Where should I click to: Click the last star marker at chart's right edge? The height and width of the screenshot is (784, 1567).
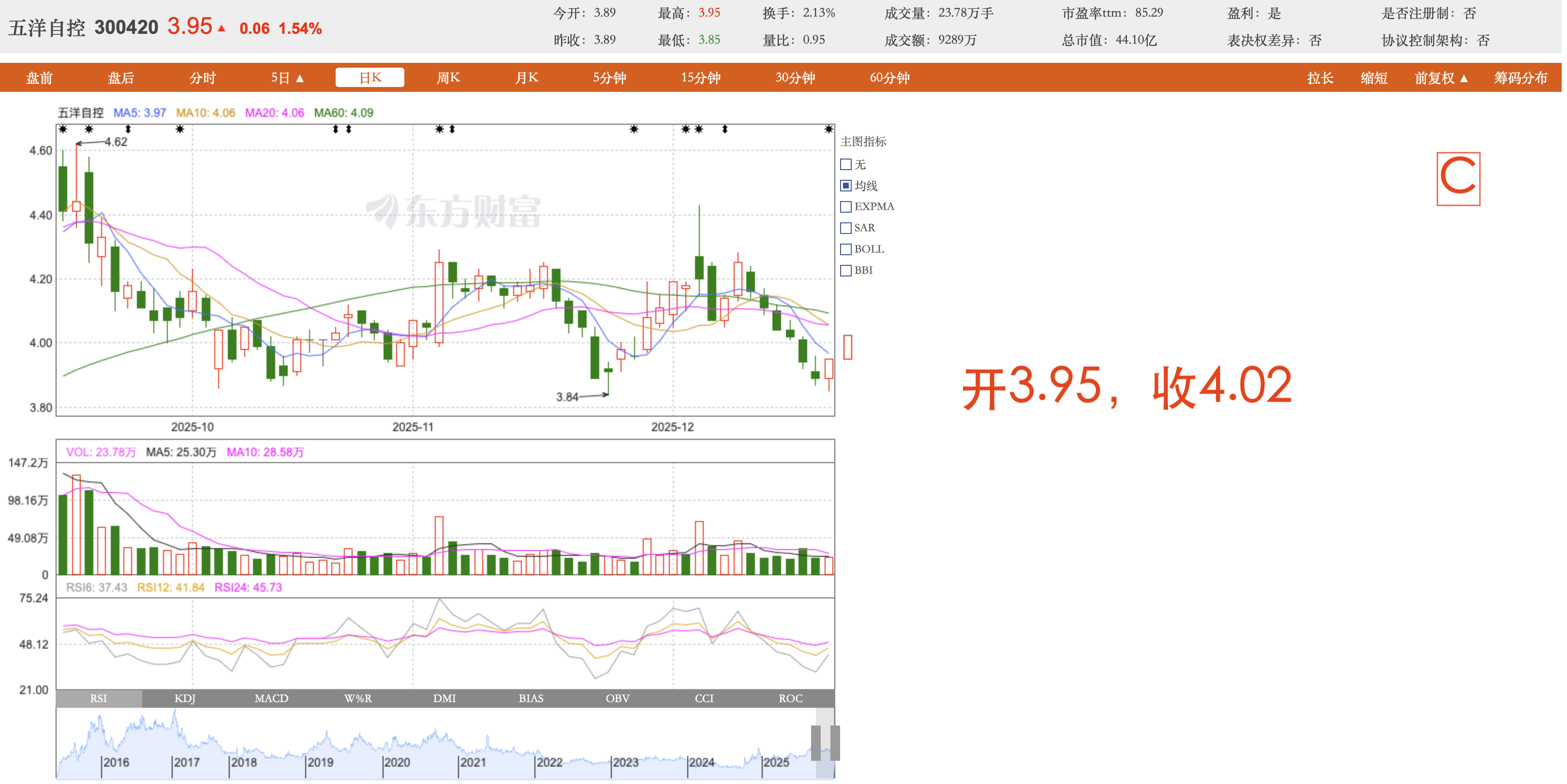[828, 129]
